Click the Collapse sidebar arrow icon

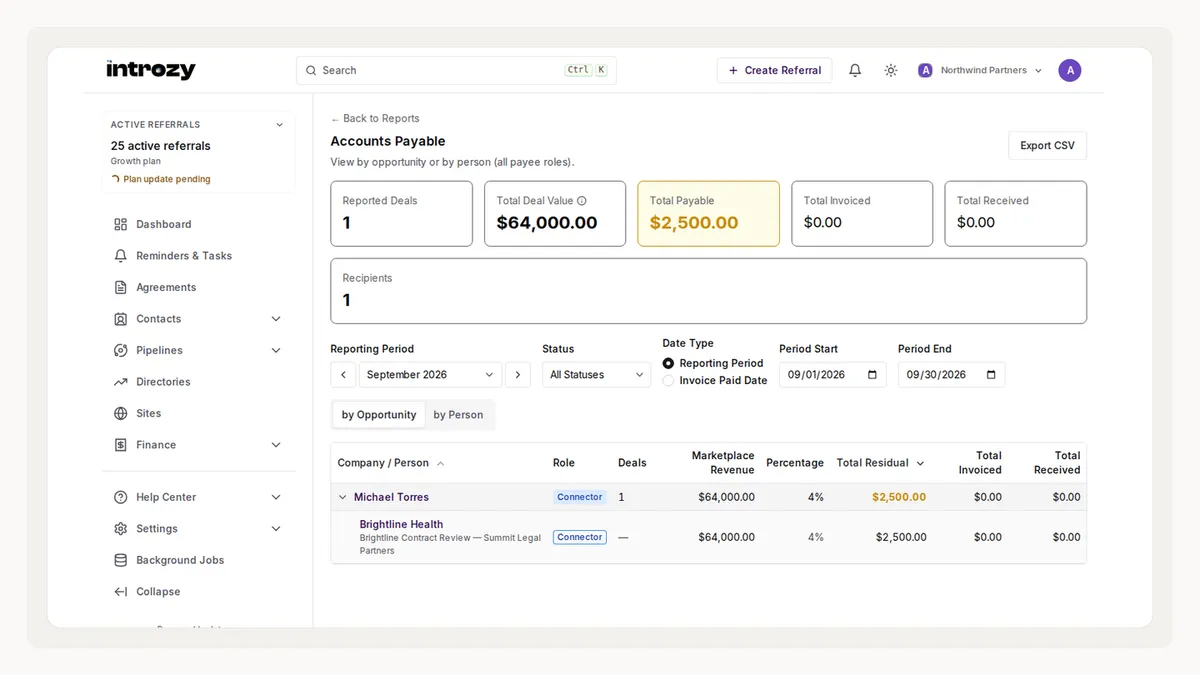tap(121, 592)
